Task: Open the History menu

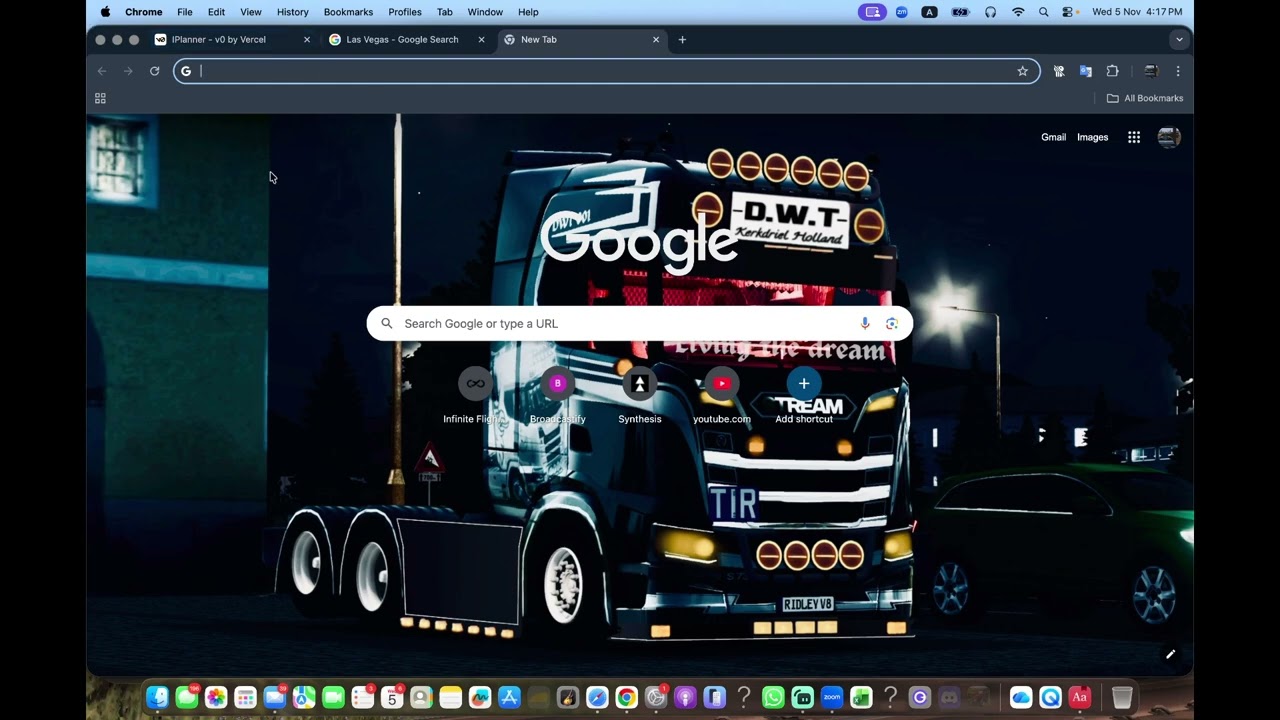Action: coord(292,12)
